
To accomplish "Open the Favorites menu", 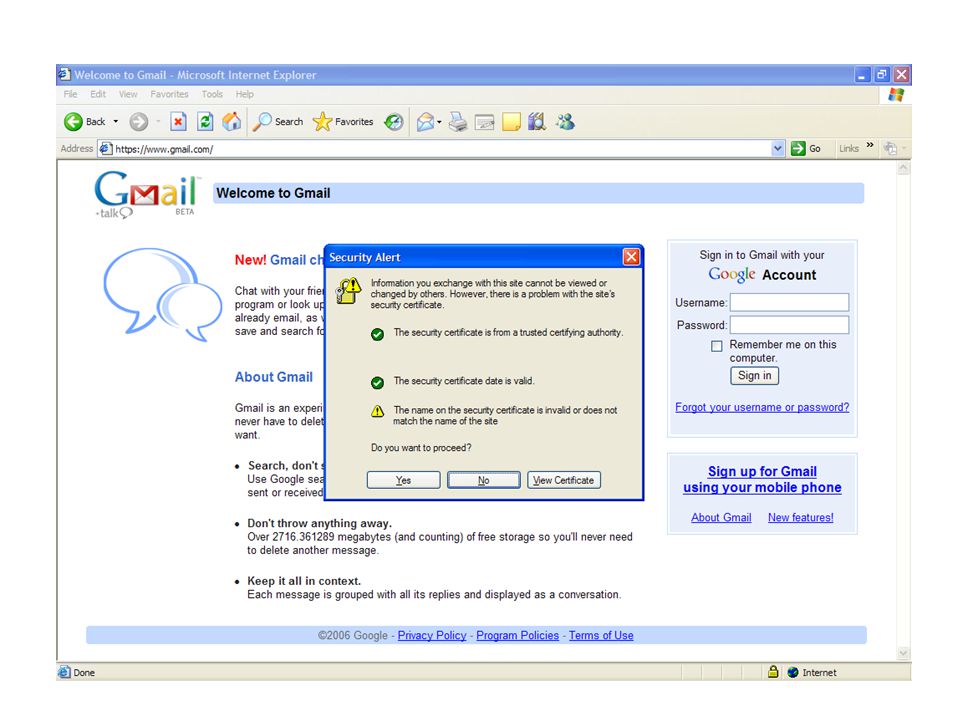I will pos(170,94).
